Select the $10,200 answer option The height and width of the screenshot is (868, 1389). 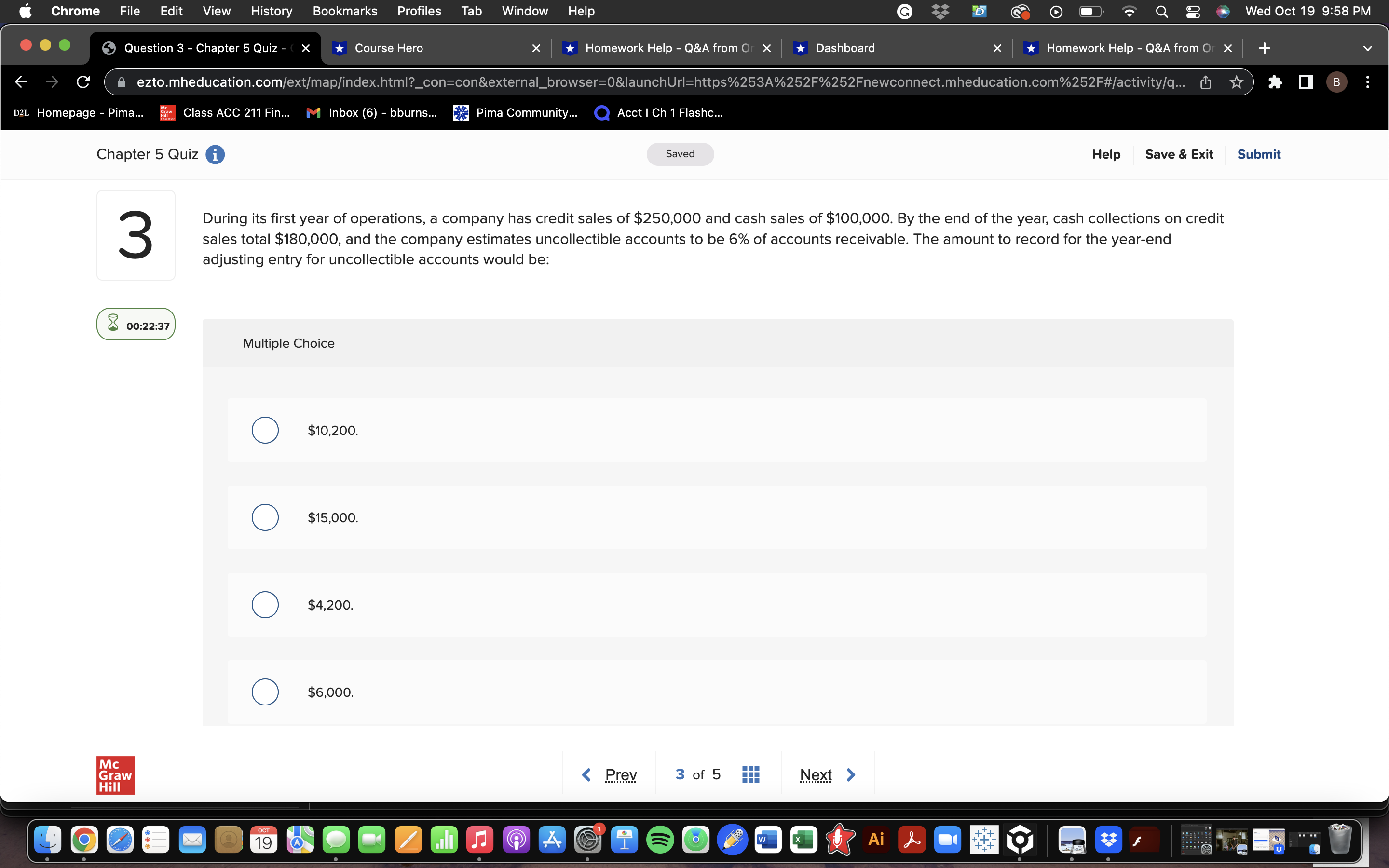click(265, 429)
